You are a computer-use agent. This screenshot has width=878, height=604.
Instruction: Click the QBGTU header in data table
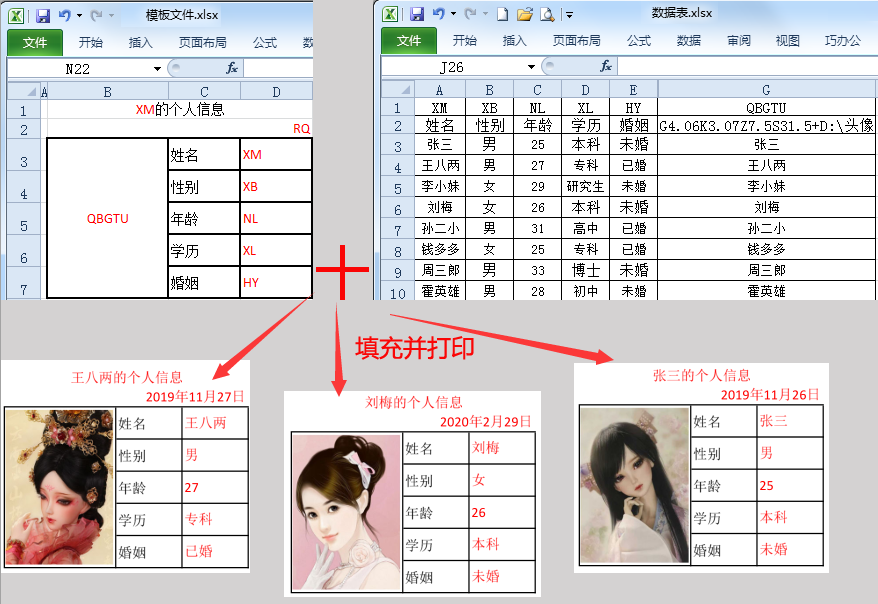point(766,107)
